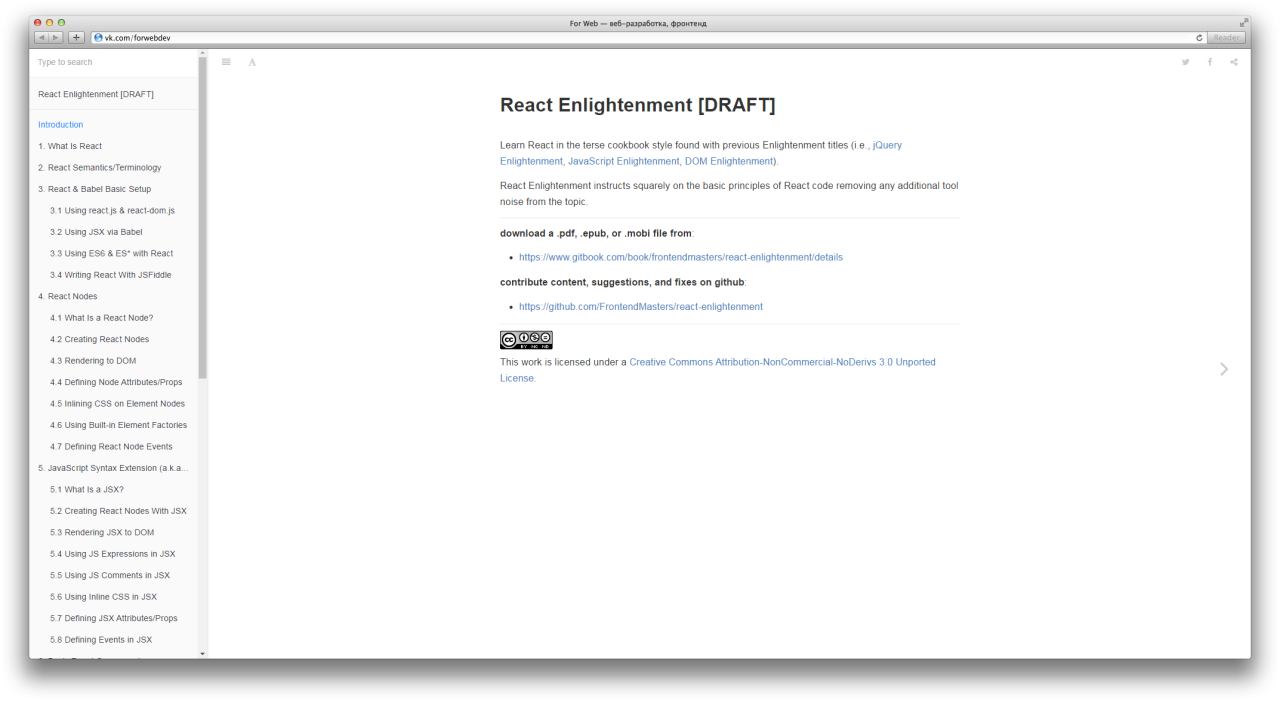Image resolution: width=1280 pixels, height=701 pixels.
Task: Go to next page with right chevron
Action: coord(1225,369)
